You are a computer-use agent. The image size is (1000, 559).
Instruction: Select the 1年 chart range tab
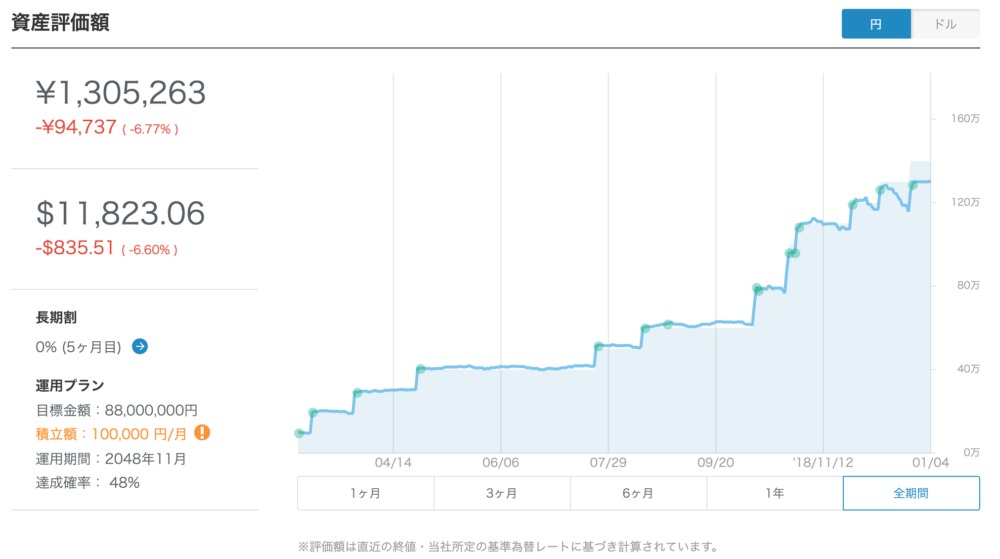[x=775, y=493]
